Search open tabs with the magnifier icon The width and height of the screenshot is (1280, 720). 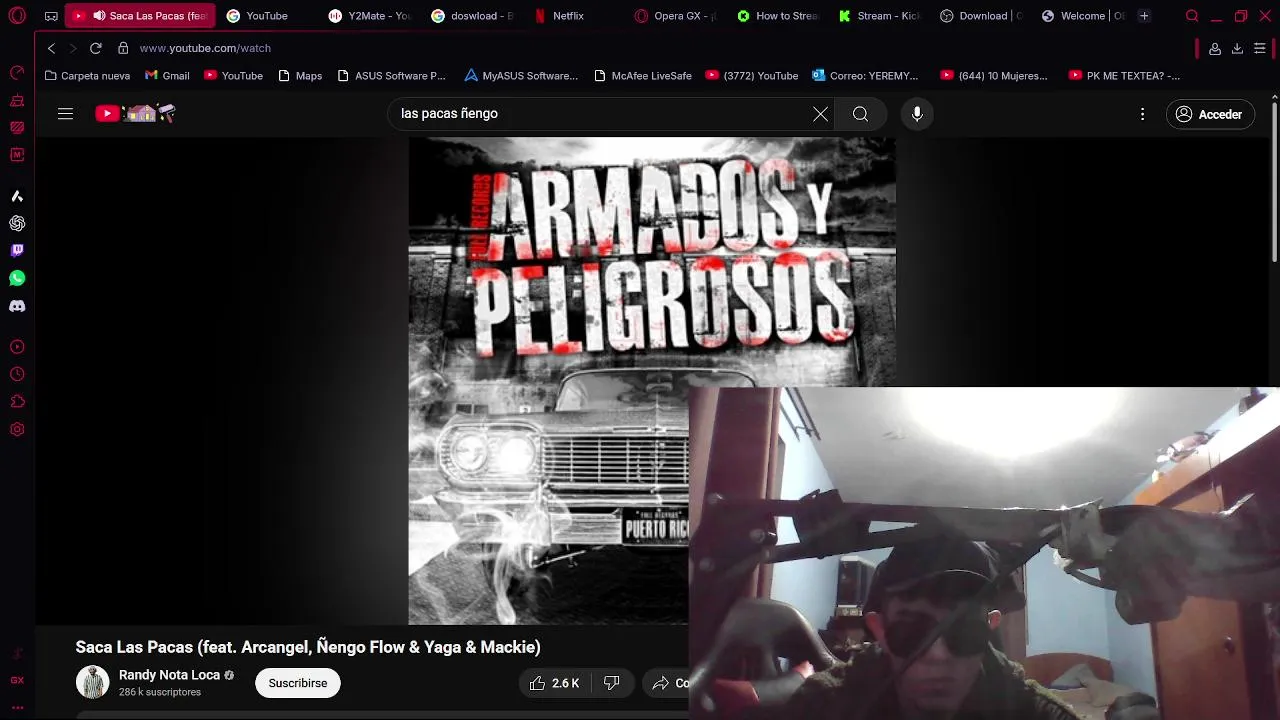coord(1192,16)
